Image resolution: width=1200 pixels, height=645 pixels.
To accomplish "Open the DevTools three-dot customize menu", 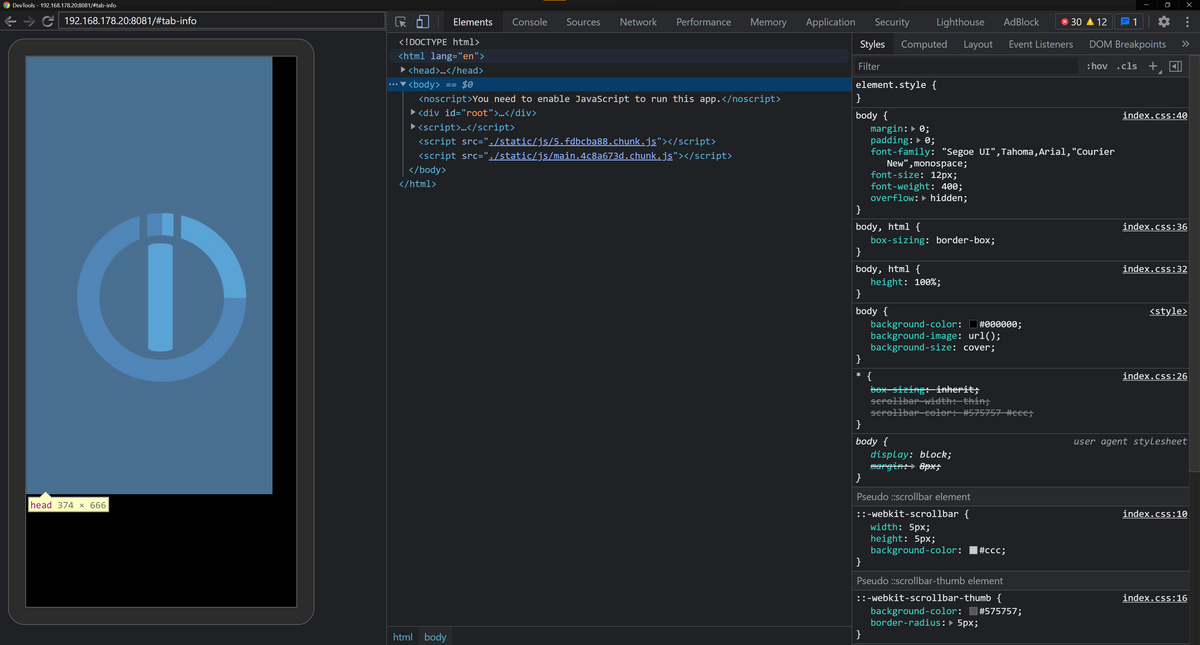I will pos(1186,22).
